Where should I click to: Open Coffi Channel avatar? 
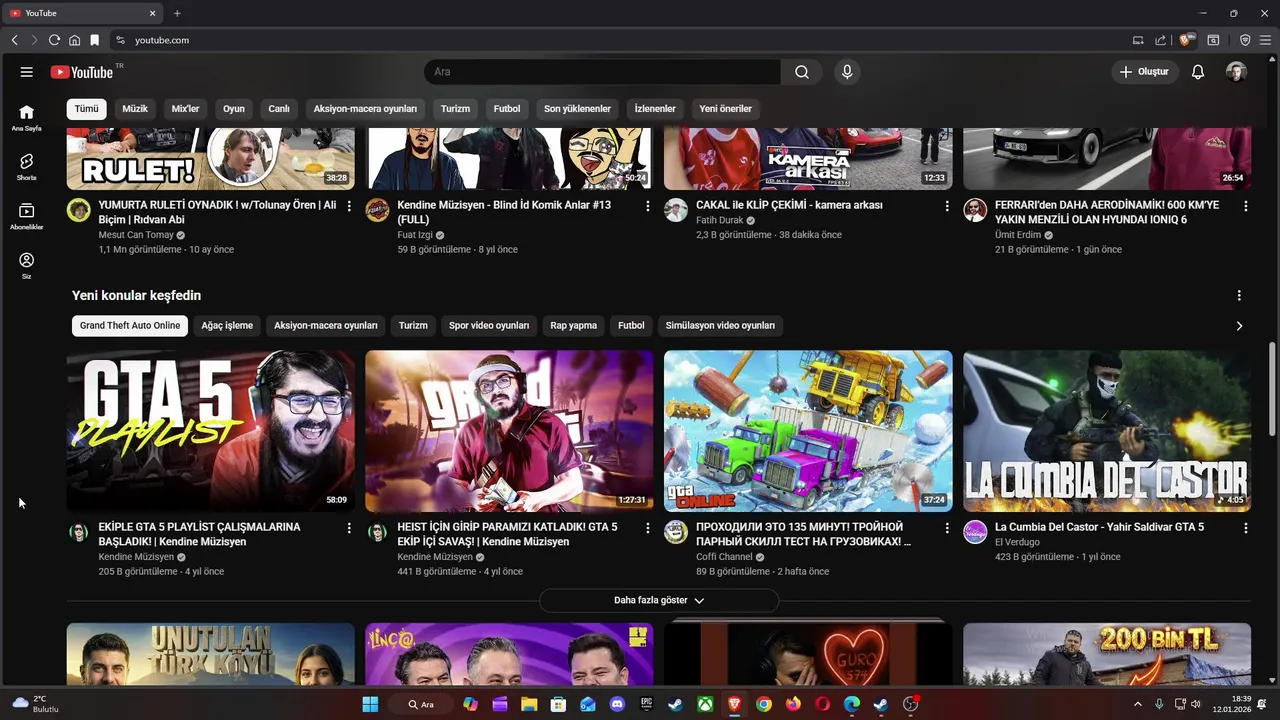point(676,532)
